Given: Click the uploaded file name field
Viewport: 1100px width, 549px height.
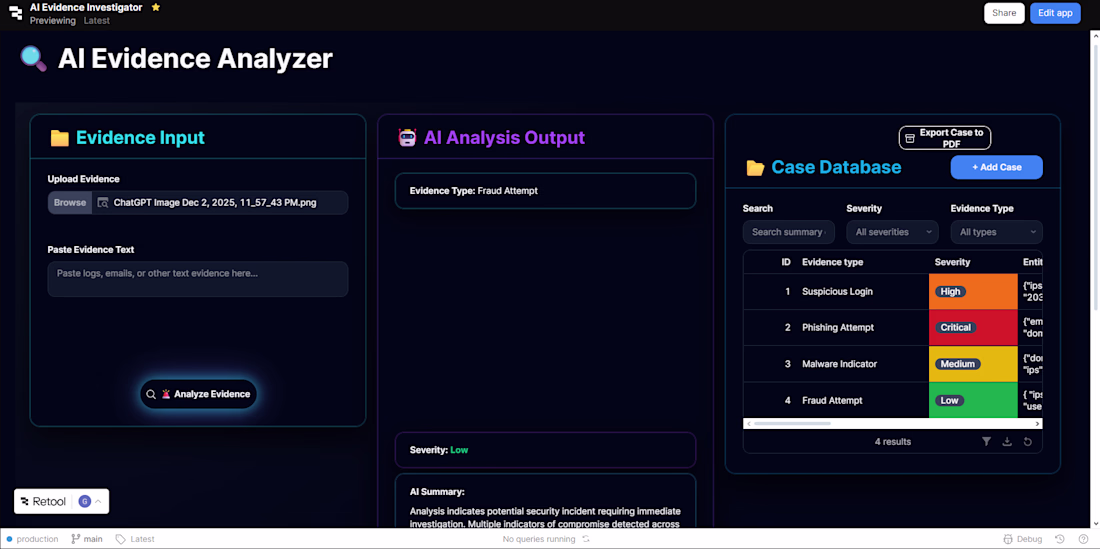Looking at the screenshot, I should pyautogui.click(x=220, y=203).
